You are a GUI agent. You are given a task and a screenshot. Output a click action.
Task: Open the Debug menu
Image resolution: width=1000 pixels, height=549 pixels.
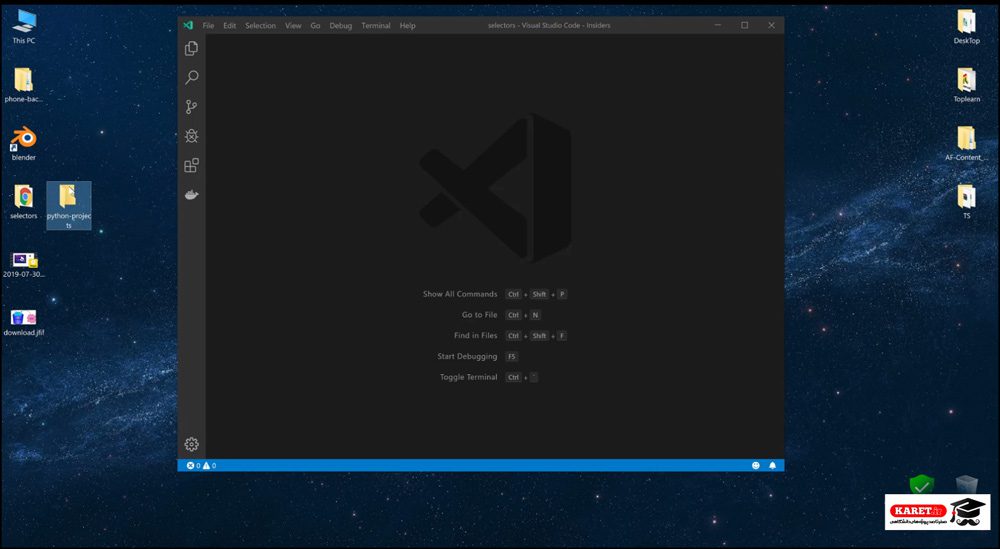click(x=341, y=26)
